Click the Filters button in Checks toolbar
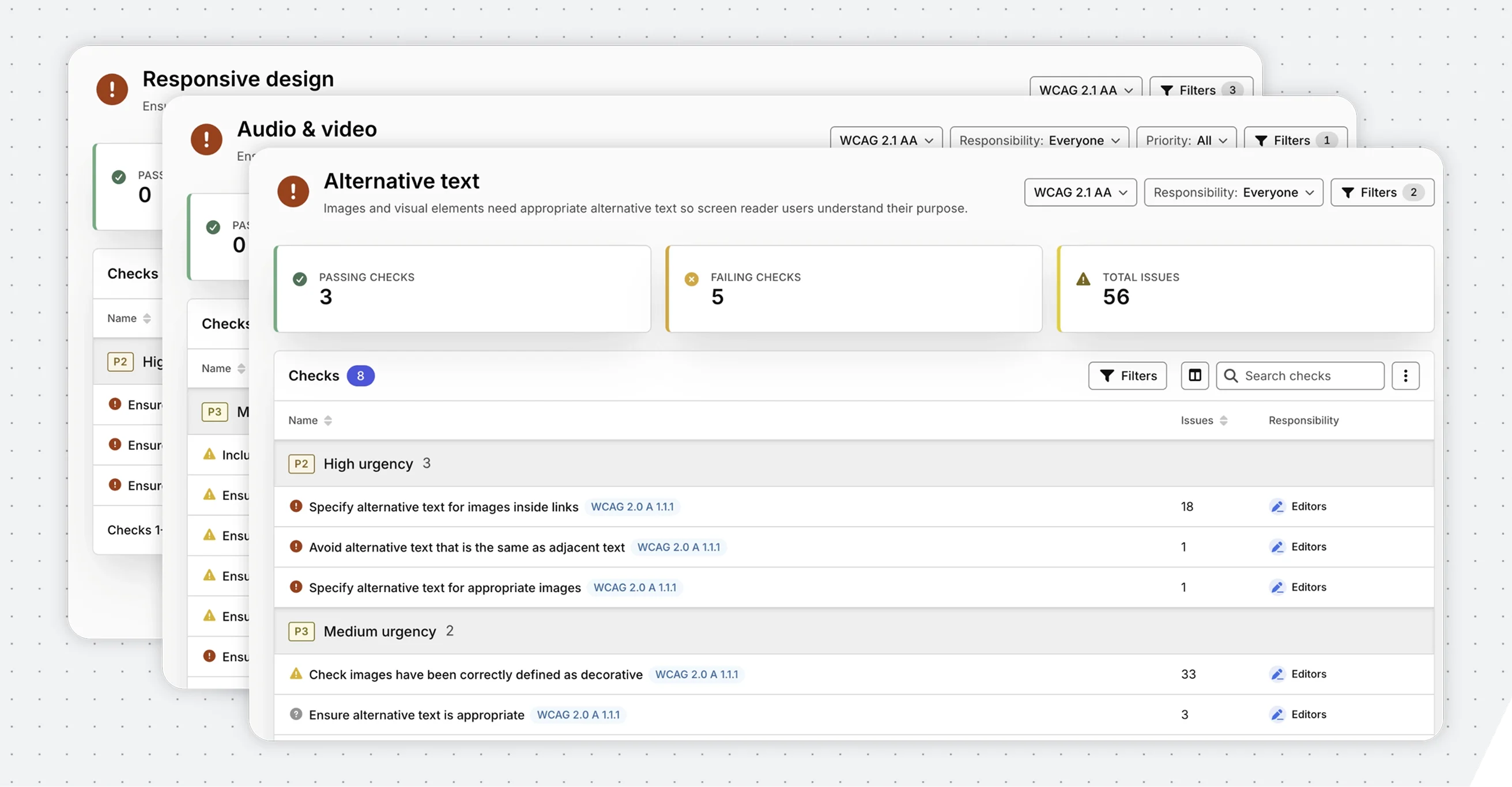Viewport: 1512px width, 787px height. pyautogui.click(x=1127, y=375)
